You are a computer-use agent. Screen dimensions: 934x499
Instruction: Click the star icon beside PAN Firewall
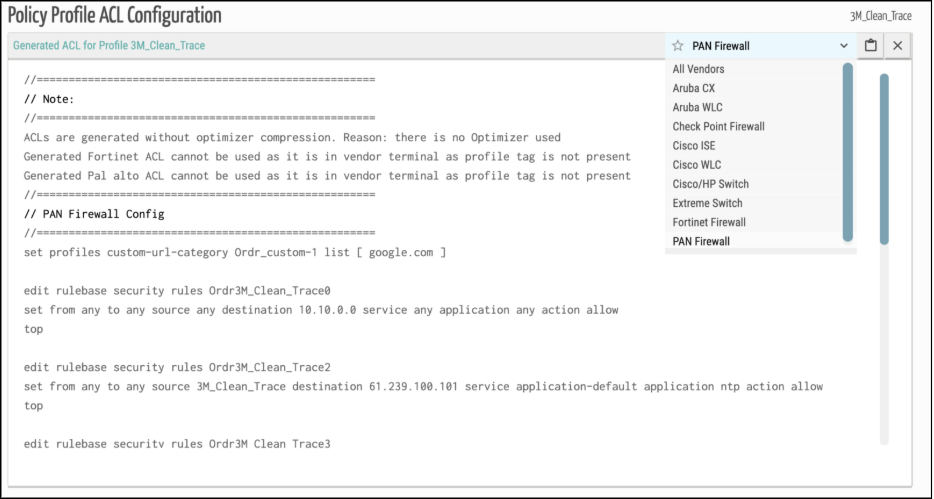pyautogui.click(x=678, y=46)
